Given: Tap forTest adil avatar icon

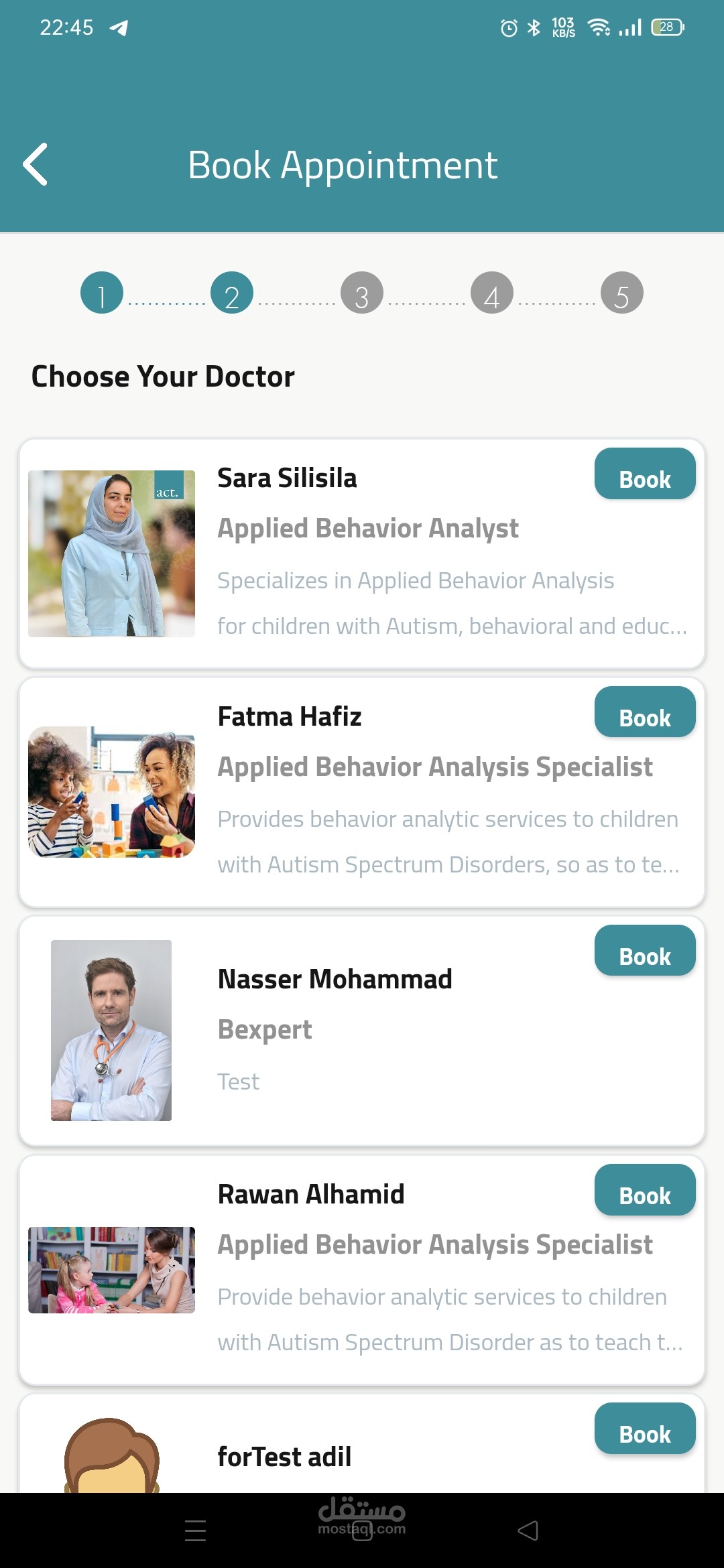Looking at the screenshot, I should pos(111,1457).
